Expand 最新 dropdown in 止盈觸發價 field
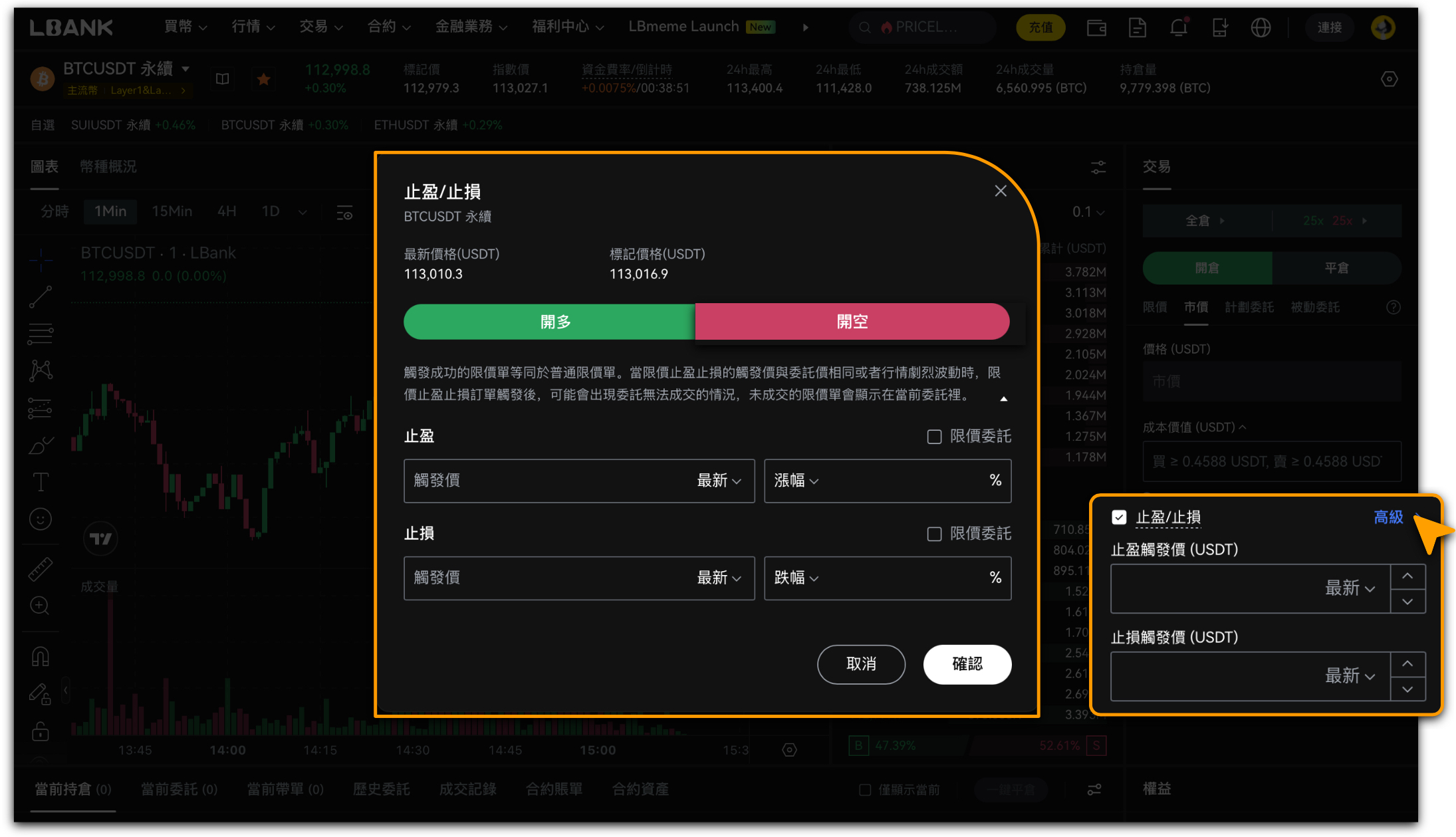The height and width of the screenshot is (837, 1456). (1350, 589)
